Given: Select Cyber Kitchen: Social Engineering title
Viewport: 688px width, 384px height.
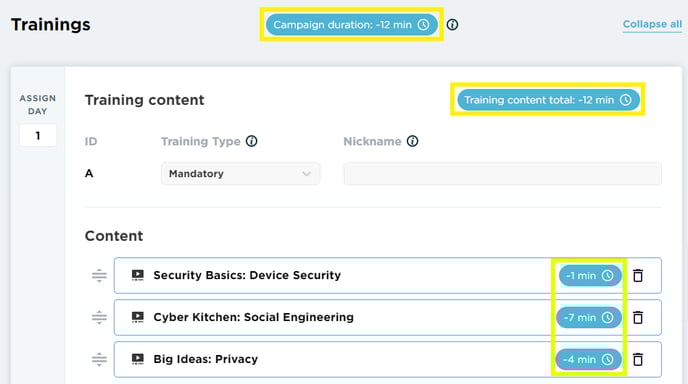Looking at the screenshot, I should (x=254, y=317).
